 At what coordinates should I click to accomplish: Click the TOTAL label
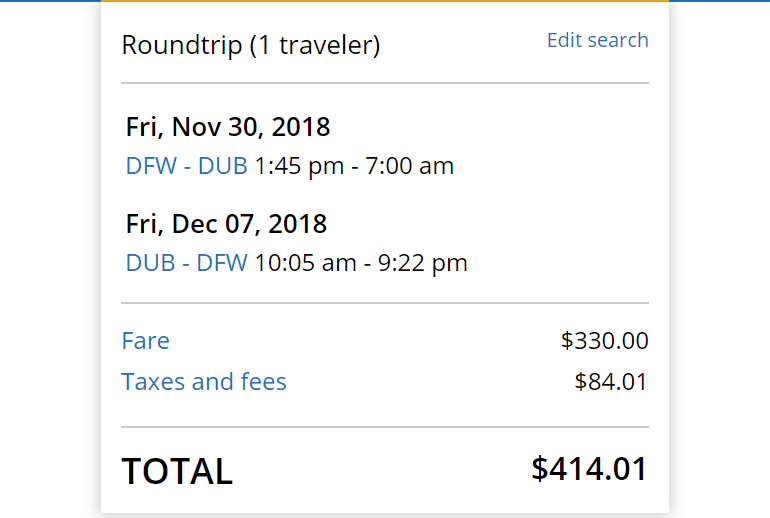coord(177,471)
